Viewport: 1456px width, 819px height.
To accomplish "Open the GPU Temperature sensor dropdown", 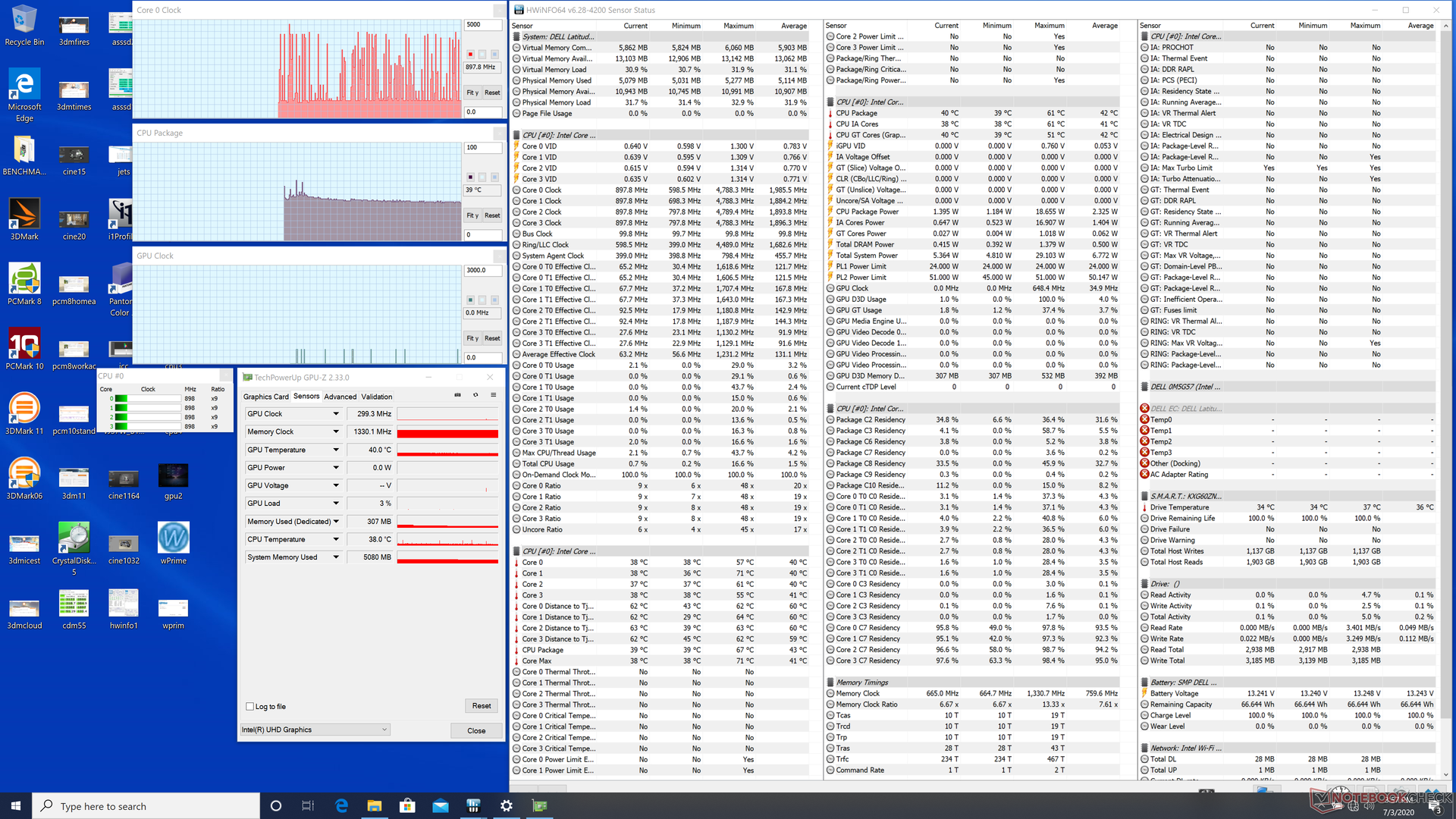I will 336,450.
